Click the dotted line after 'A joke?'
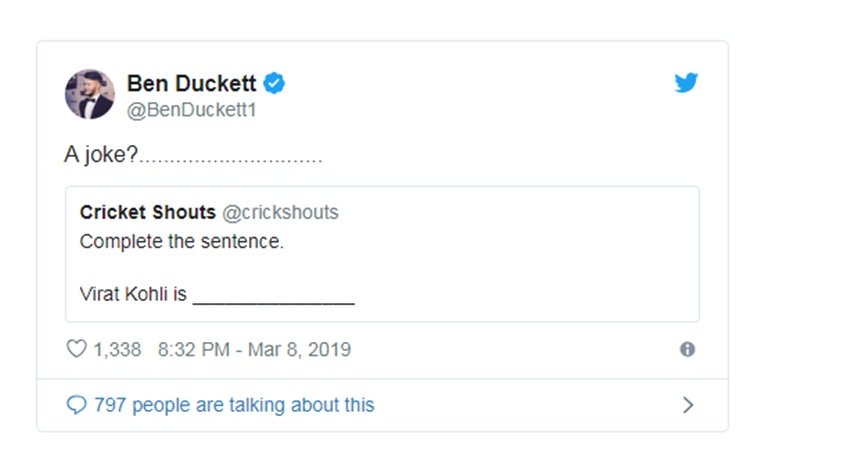The height and width of the screenshot is (452, 850). point(230,160)
